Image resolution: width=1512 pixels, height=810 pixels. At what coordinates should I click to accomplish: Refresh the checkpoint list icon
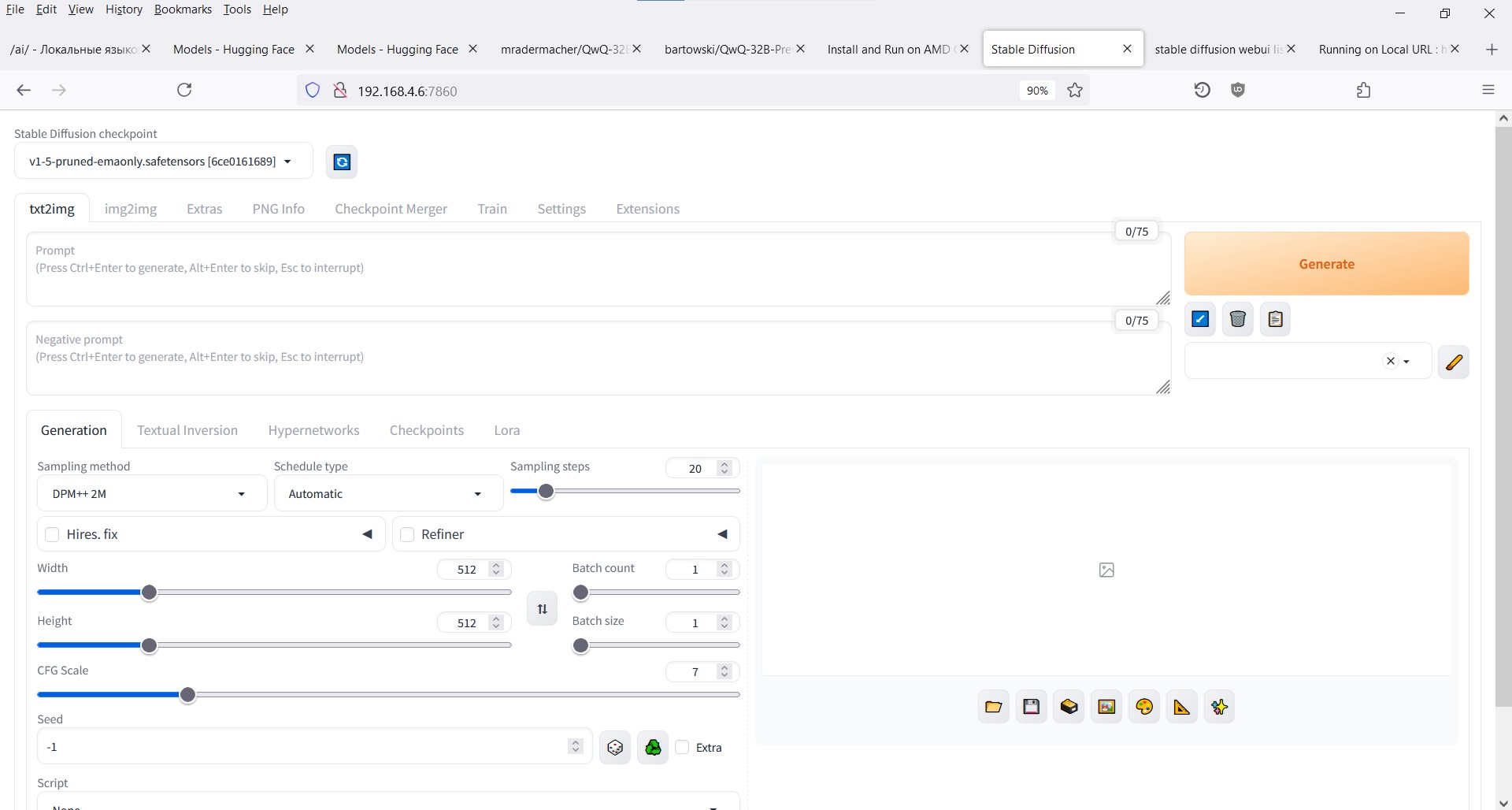coord(342,162)
